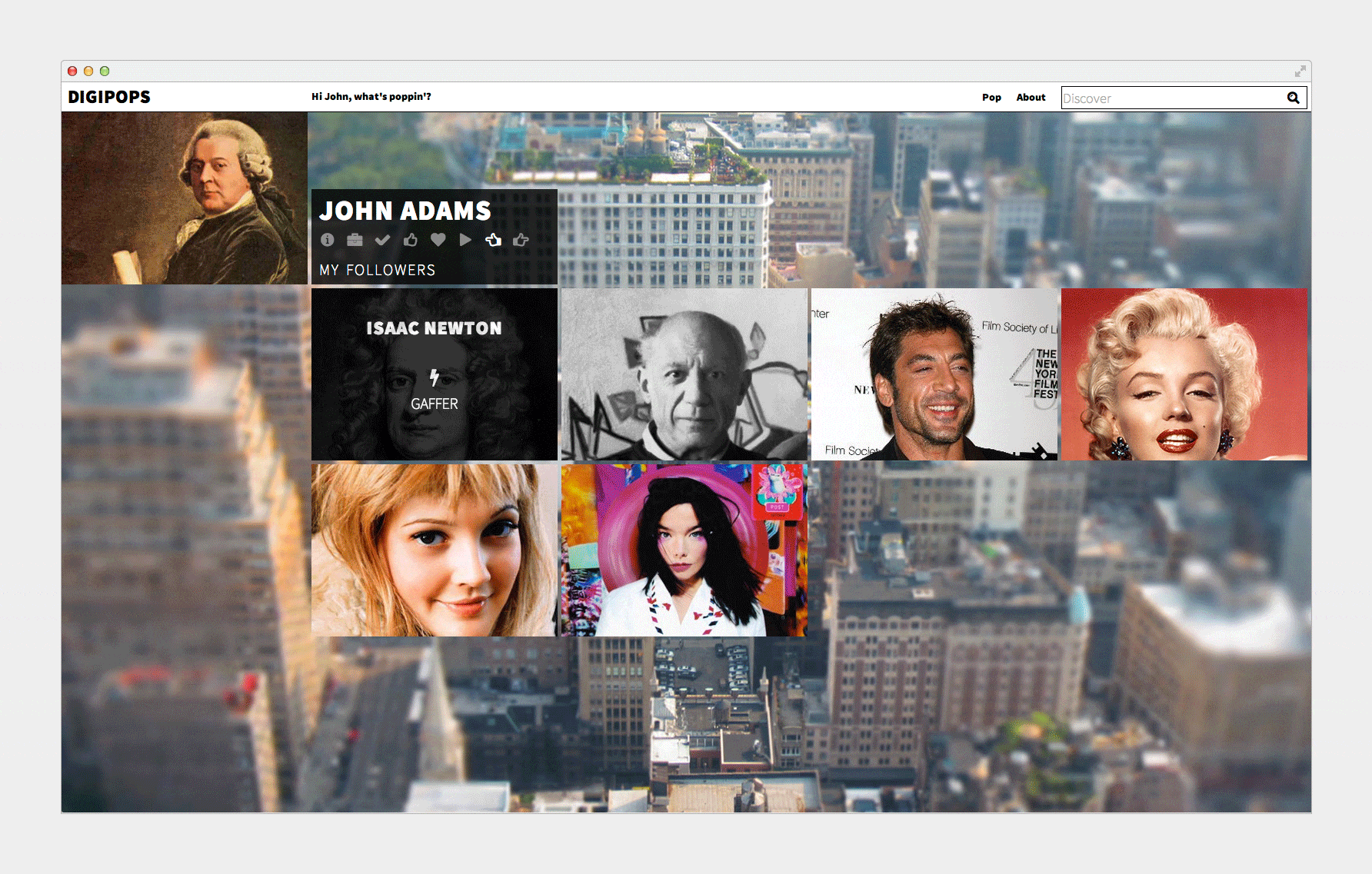Viewport: 1372px width, 874px height.
Task: Open the black-and-white bald man follower tile
Action: point(684,374)
